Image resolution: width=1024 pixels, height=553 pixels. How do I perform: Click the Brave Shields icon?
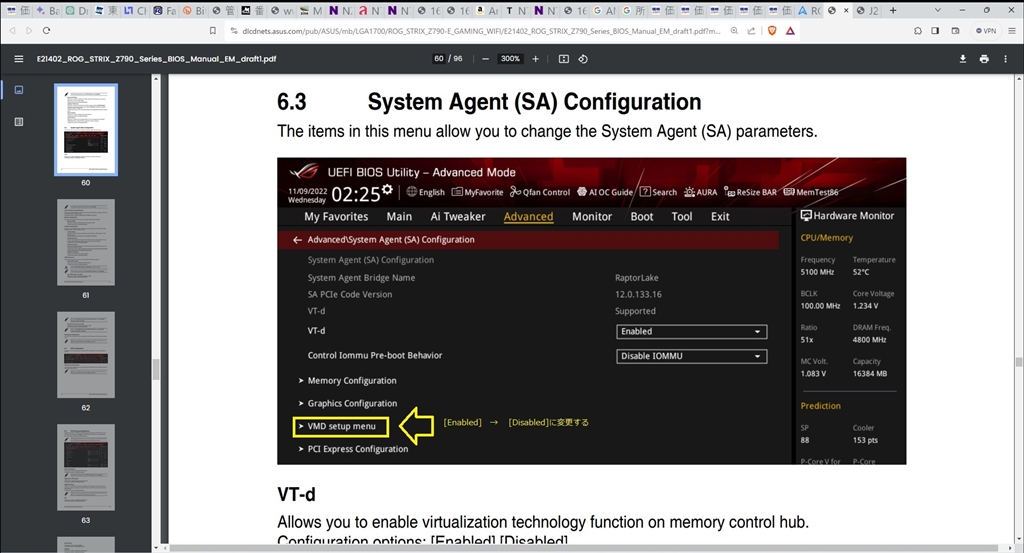tap(772, 31)
